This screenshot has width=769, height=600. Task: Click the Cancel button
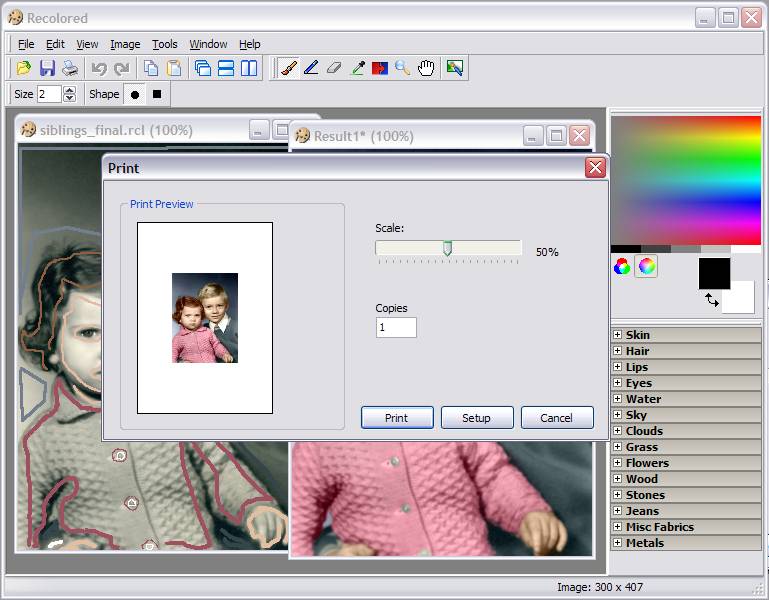[557, 417]
